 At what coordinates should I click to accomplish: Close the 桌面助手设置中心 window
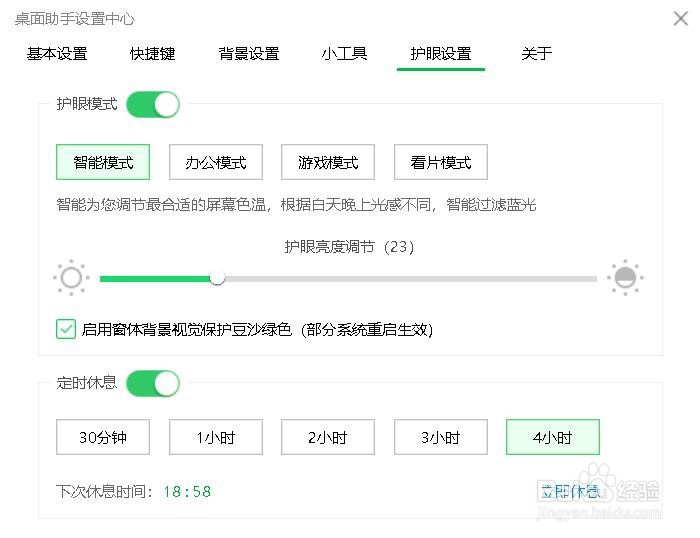pyautogui.click(x=681, y=19)
